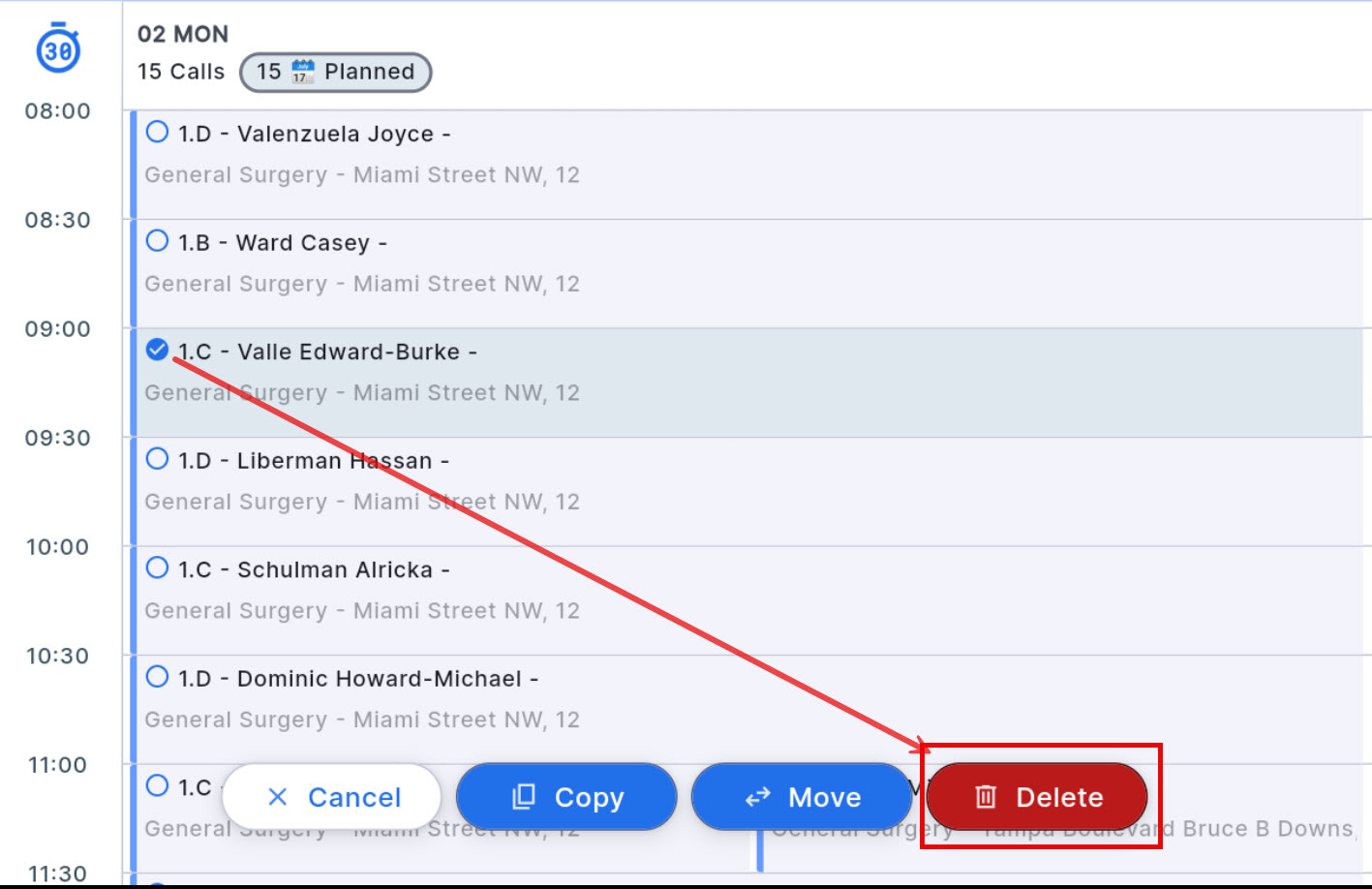Click the copy pages icon on the Copy button
The image size is (1372, 889).
pyautogui.click(x=522, y=796)
